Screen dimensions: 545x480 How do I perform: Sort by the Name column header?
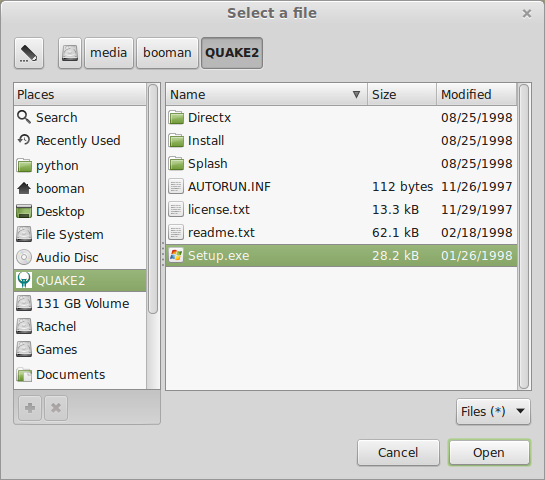point(267,94)
